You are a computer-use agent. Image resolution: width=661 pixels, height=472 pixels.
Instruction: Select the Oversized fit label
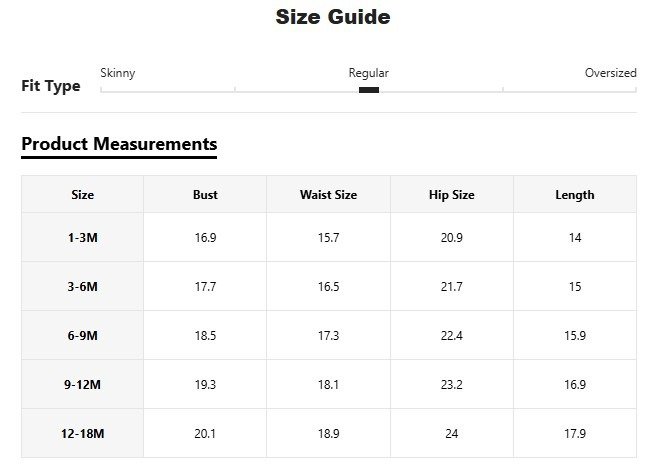pos(610,73)
